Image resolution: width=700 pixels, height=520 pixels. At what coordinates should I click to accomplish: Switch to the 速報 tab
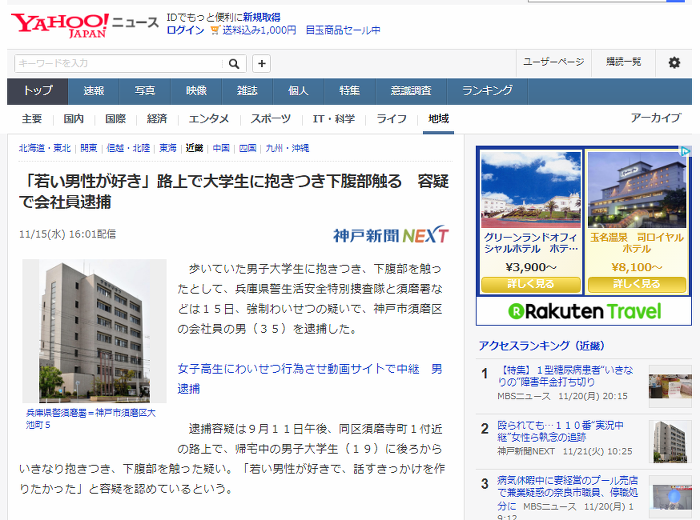(93, 91)
